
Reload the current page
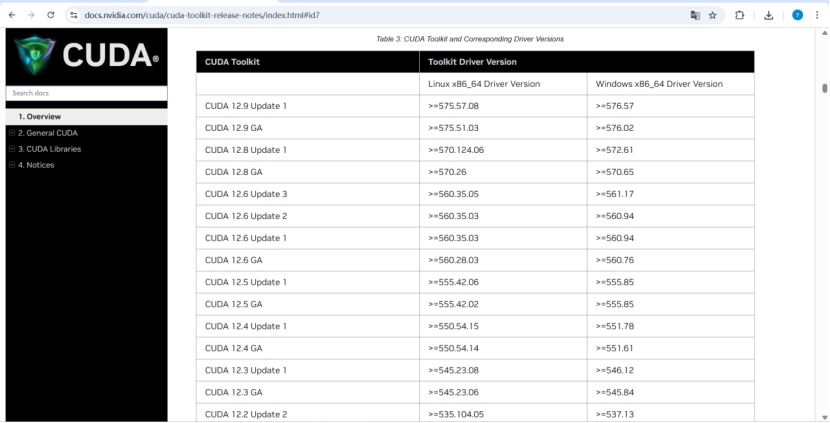click(x=51, y=15)
